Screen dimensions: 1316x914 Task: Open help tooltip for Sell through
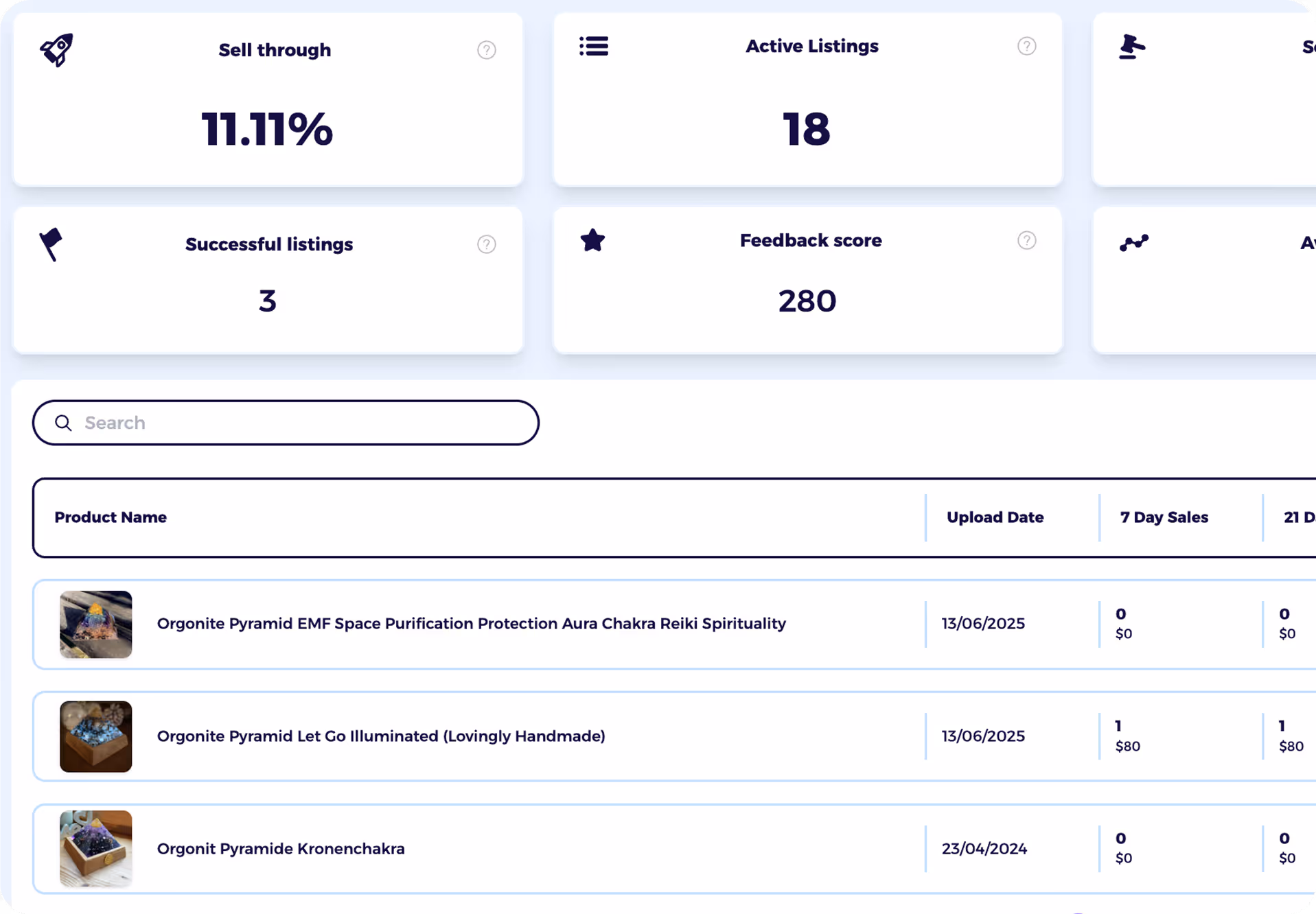(x=487, y=50)
